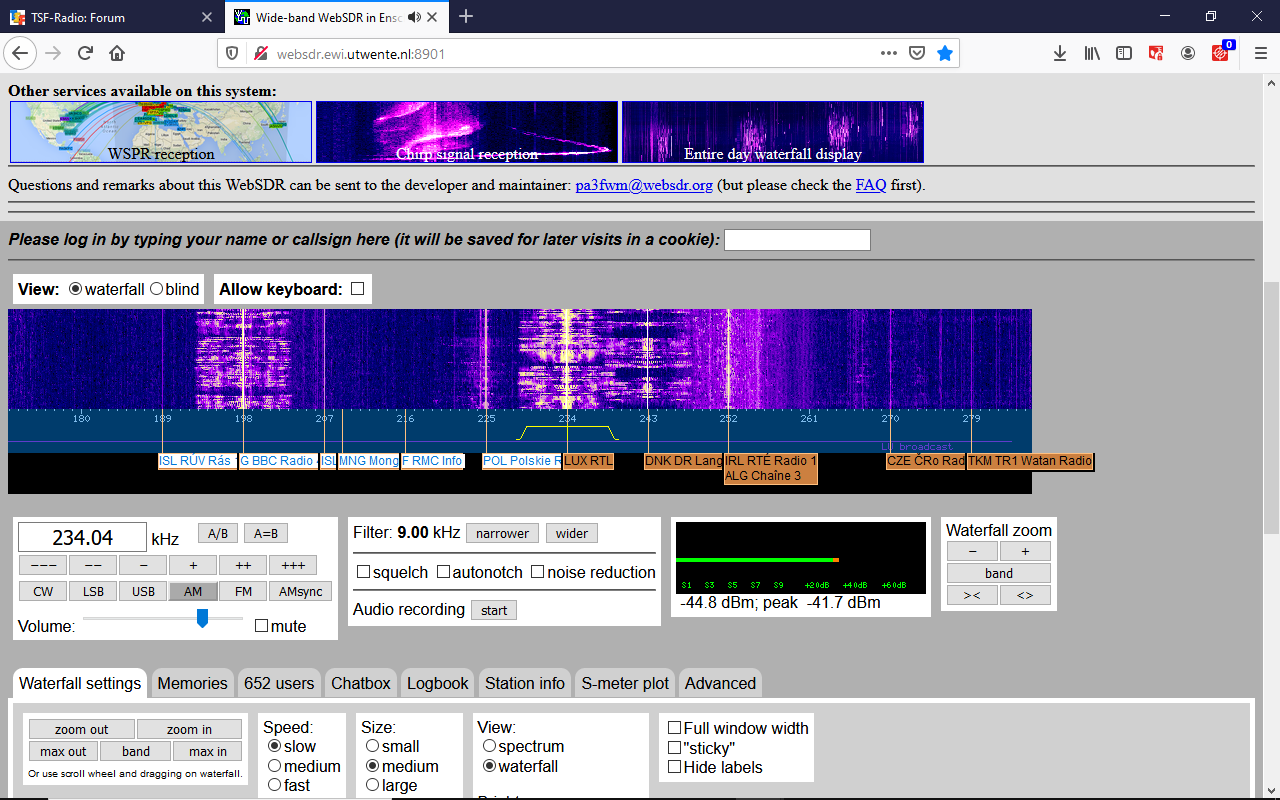
Task: Click the Pocket save icon
Action: [917, 53]
